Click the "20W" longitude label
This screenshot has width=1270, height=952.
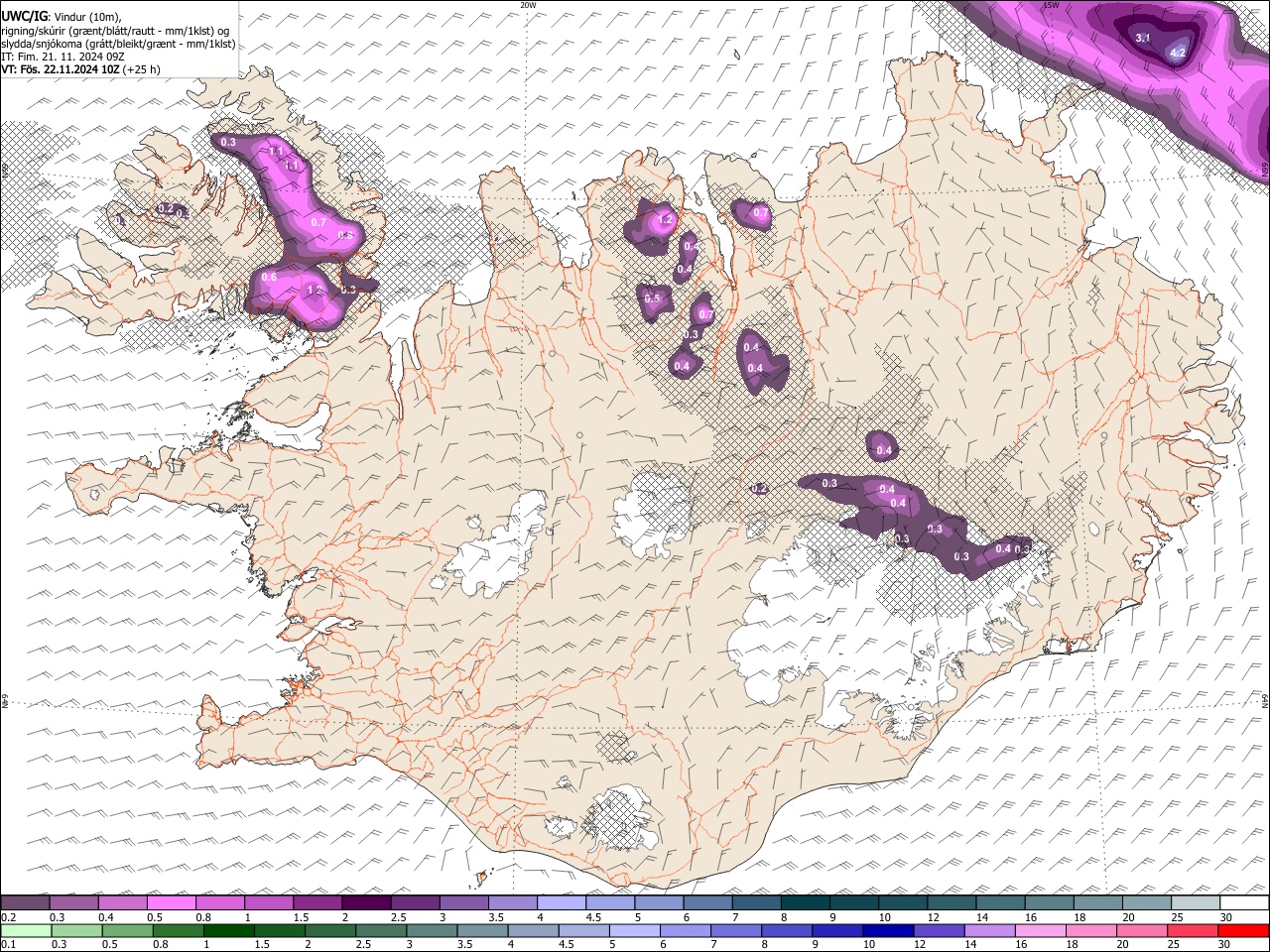click(528, 5)
